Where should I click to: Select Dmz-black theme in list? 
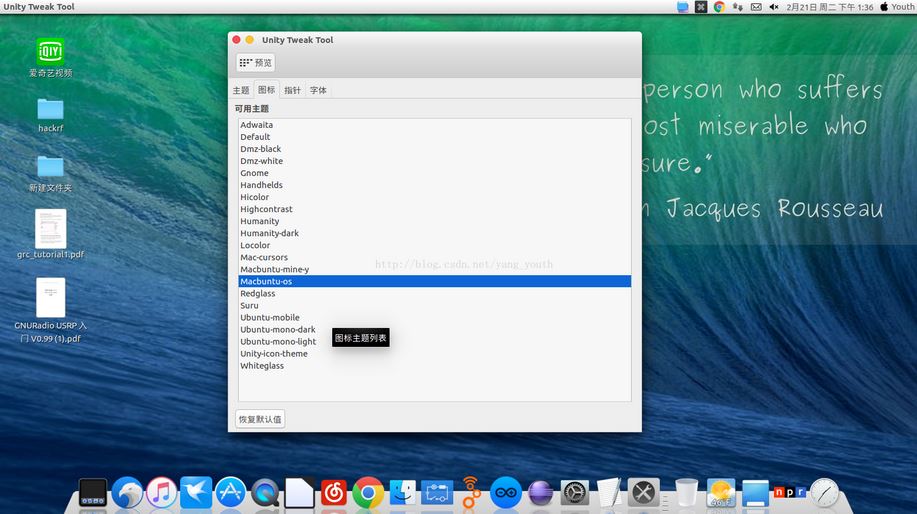(435, 149)
